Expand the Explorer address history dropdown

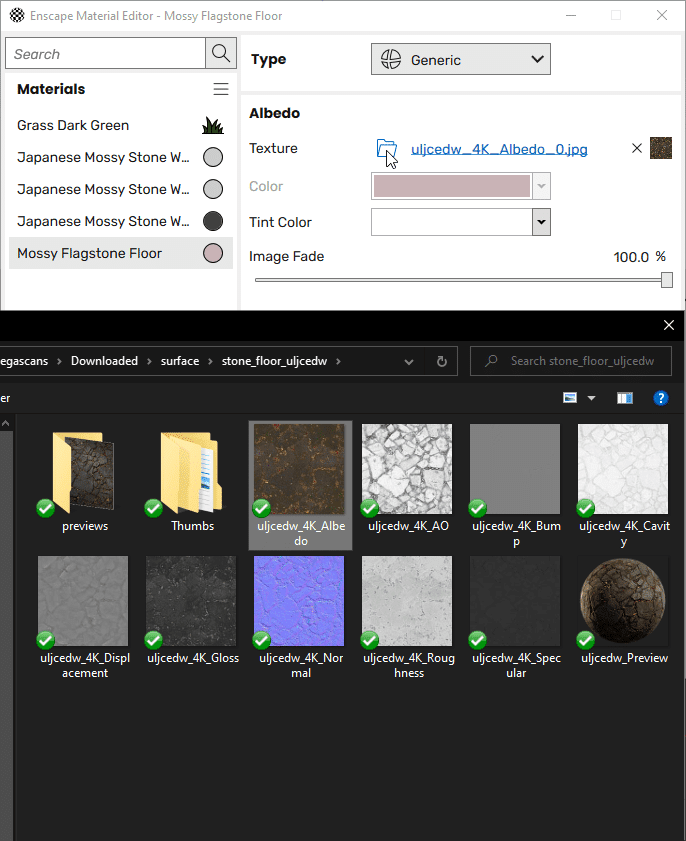coord(409,361)
